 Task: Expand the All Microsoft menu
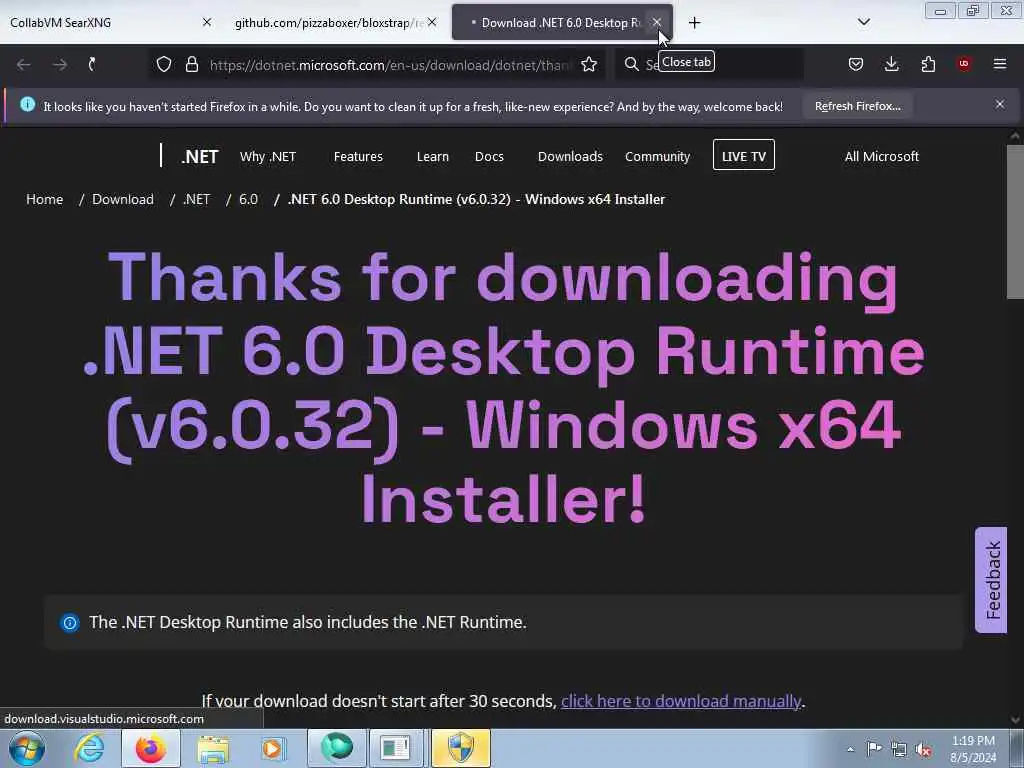(x=882, y=157)
